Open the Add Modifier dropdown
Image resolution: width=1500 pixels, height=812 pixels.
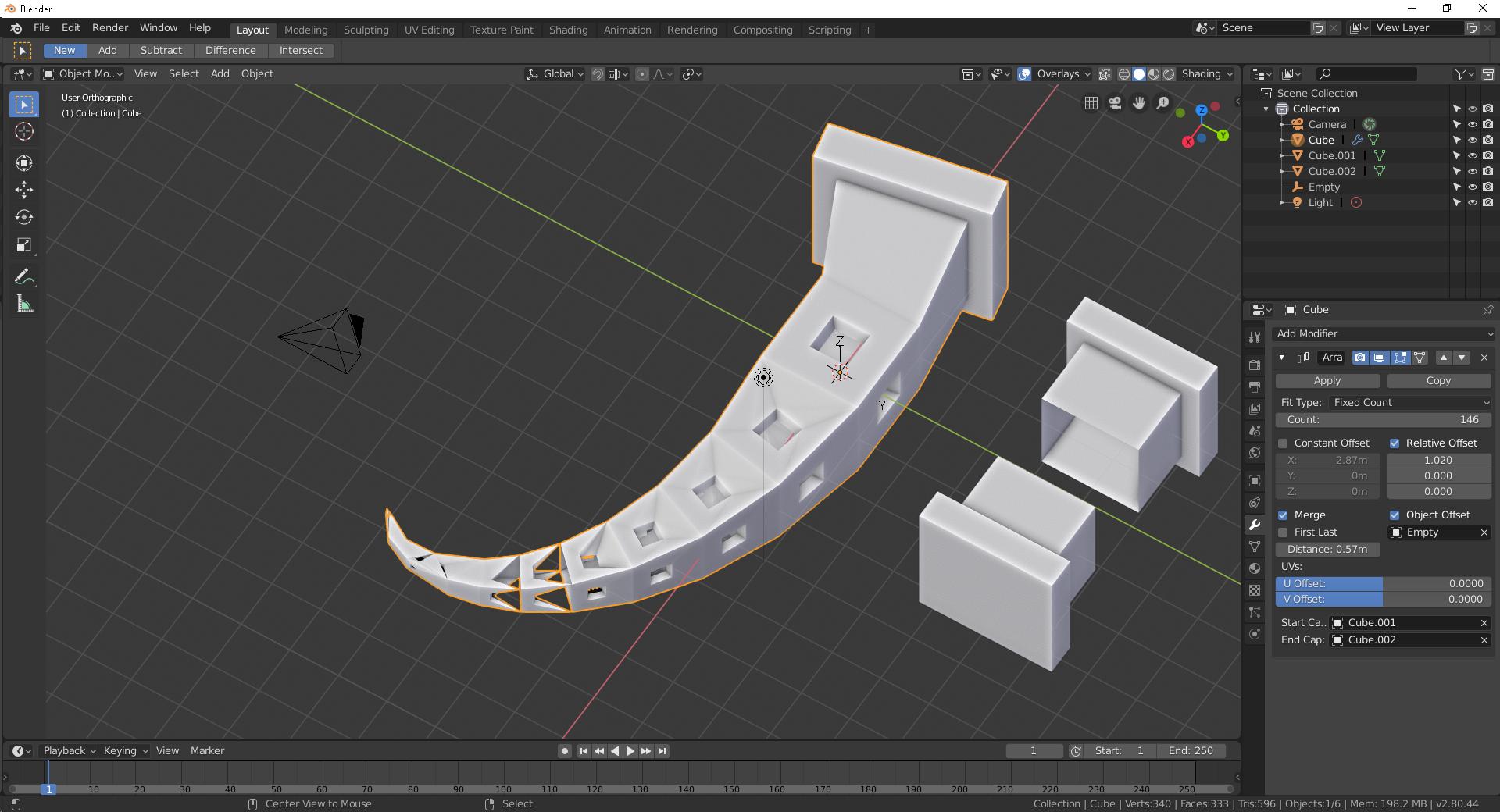(1384, 334)
